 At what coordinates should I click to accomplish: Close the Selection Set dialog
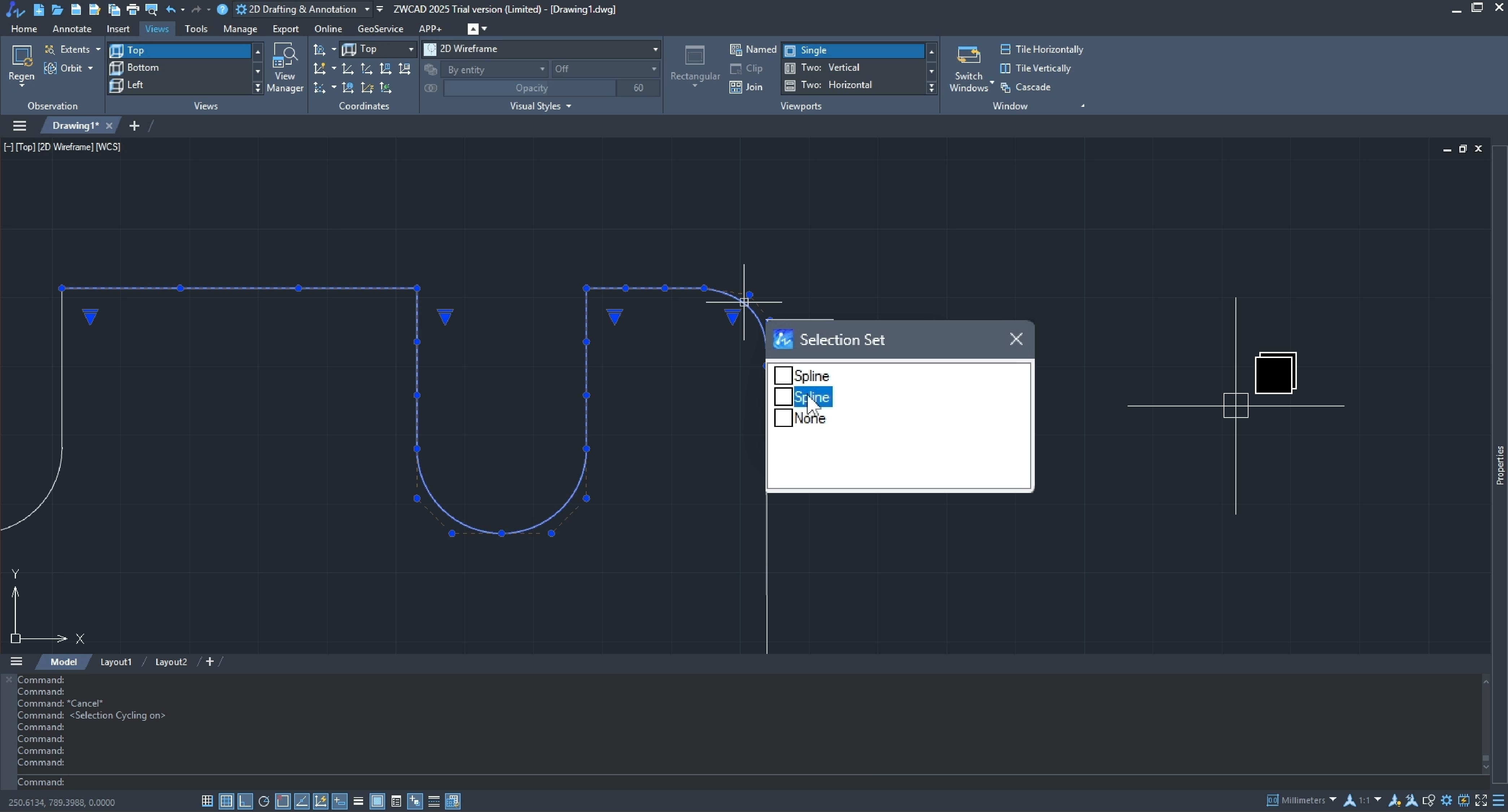pos(1016,339)
